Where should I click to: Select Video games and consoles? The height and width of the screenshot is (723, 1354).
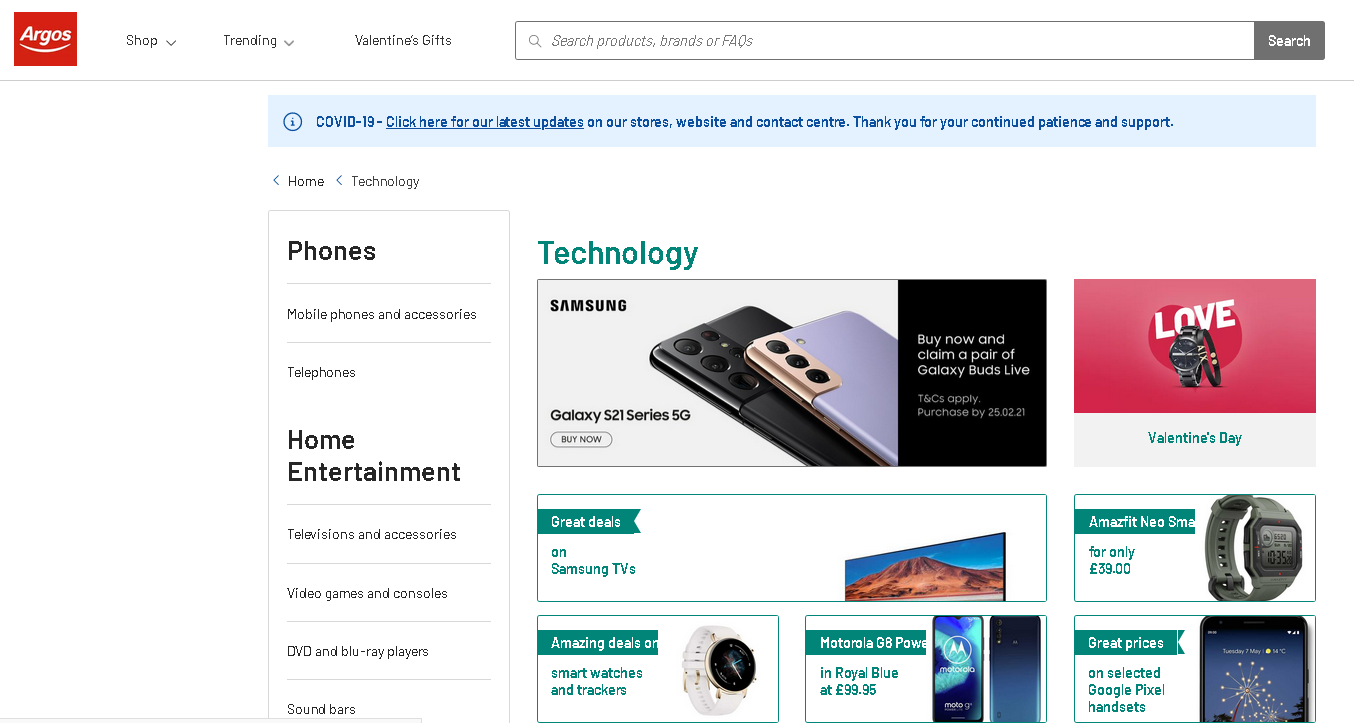(367, 593)
